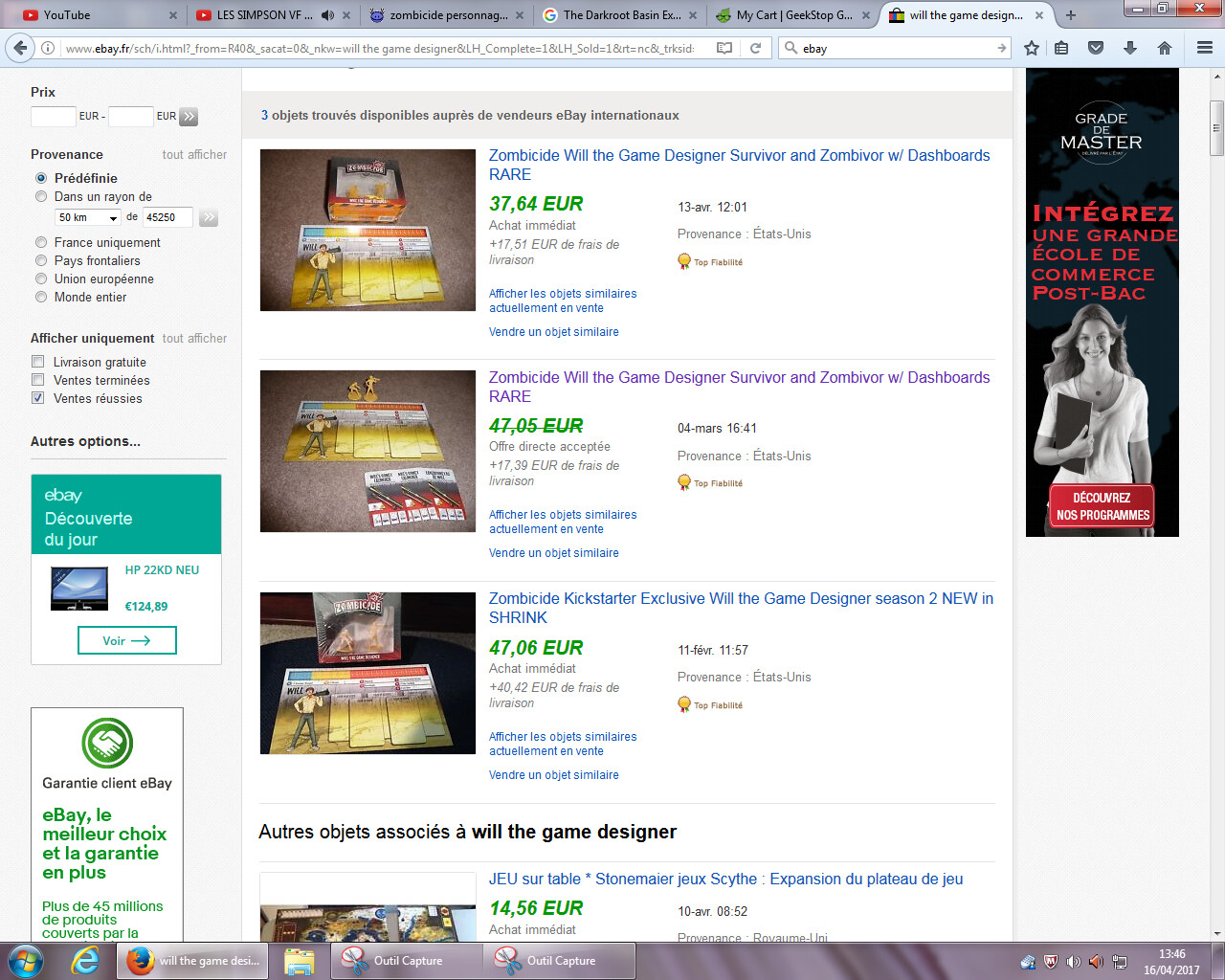Select the Prédéfinie provenance option
The image size is (1225, 980).
click(41, 178)
